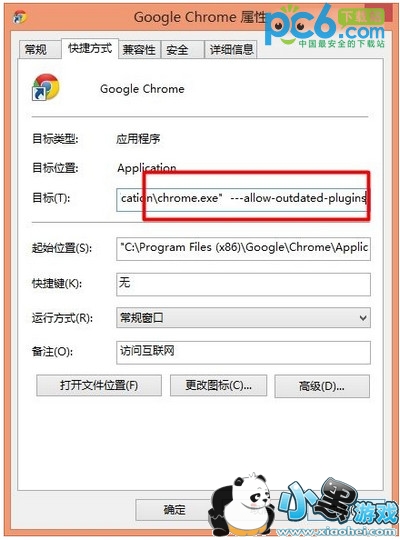Click the 打开文件位置(F) button
This screenshot has width=400, height=540.
99,386
